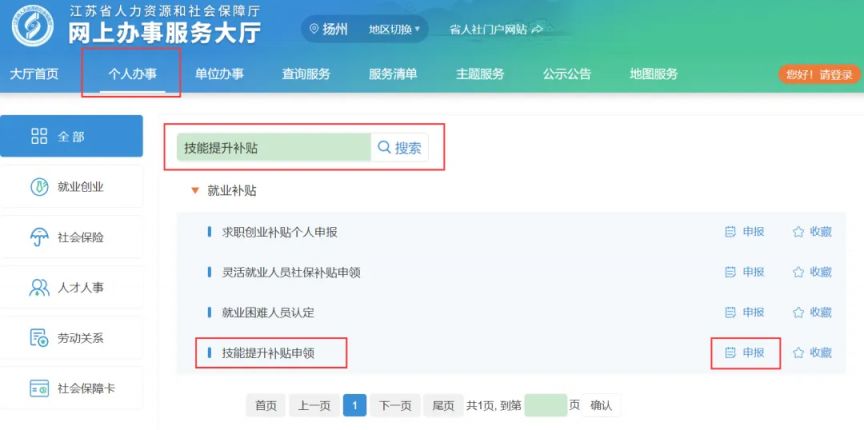Favorite 技能提升补贴申领 via star icon

click(798, 353)
